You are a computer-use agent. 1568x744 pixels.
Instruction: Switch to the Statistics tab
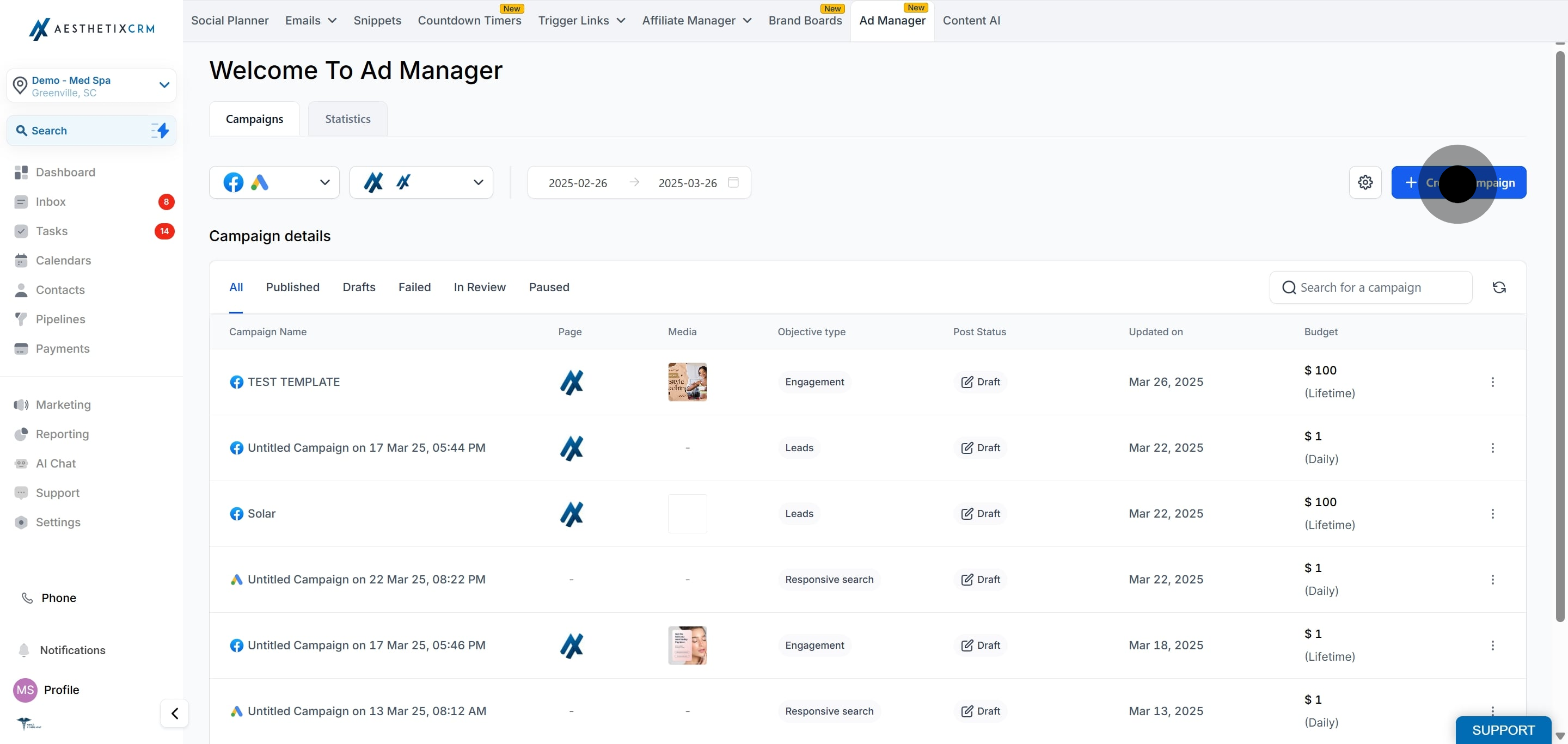(347, 119)
